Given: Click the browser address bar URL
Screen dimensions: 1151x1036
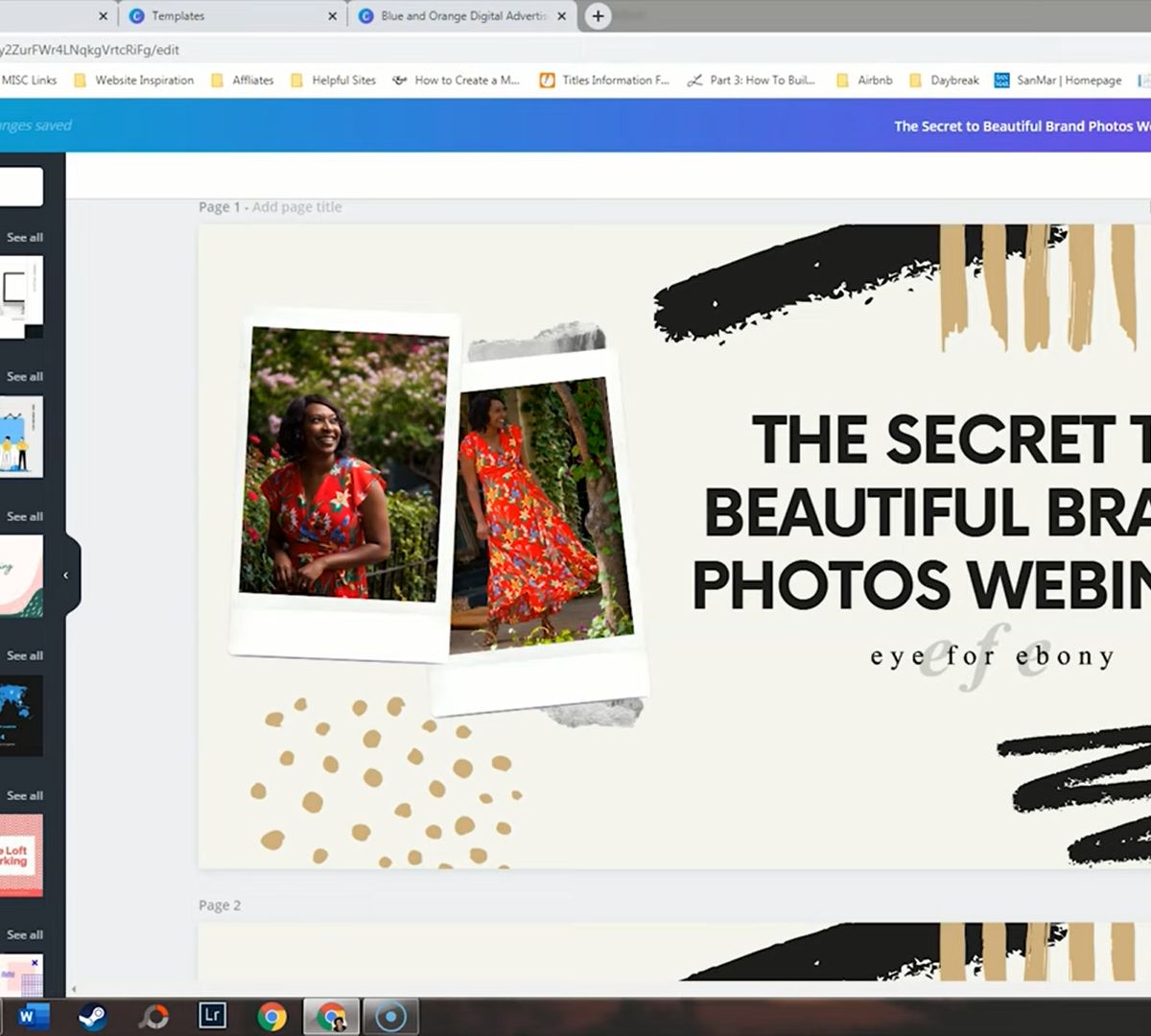Looking at the screenshot, I should (x=89, y=50).
